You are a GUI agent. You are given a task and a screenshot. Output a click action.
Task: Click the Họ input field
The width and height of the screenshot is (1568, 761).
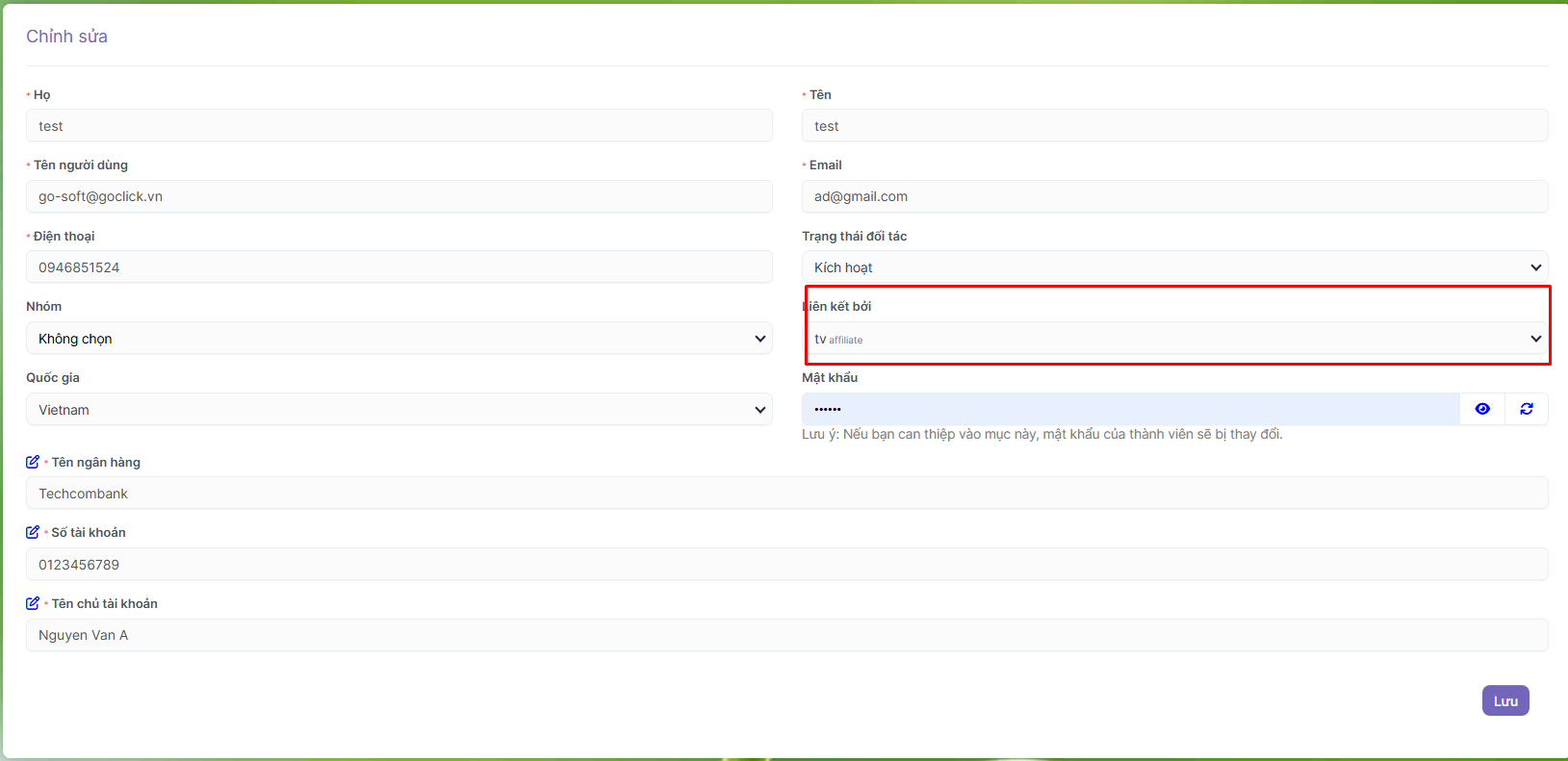click(398, 126)
